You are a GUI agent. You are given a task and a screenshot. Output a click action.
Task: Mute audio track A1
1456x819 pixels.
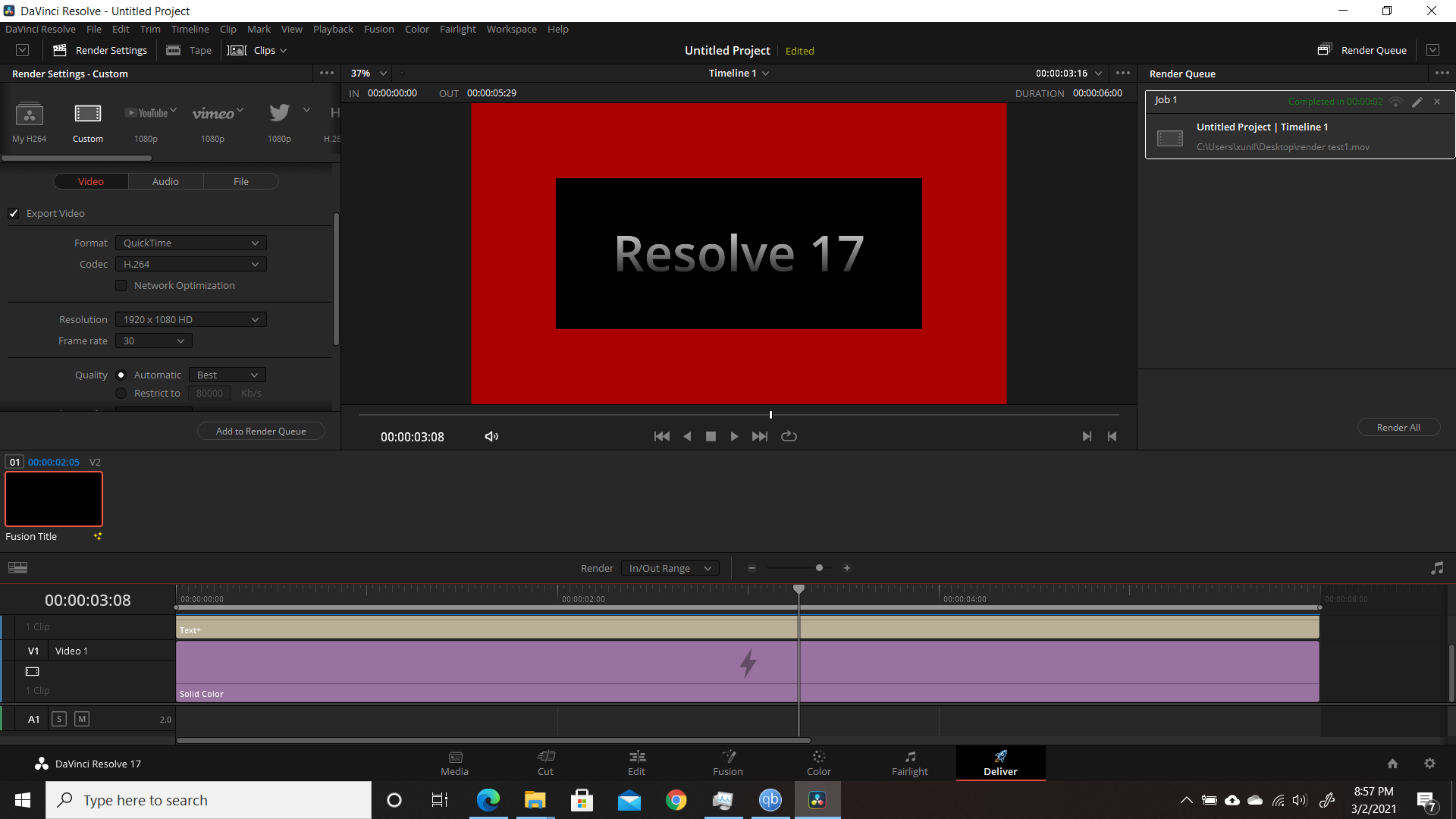click(x=82, y=719)
